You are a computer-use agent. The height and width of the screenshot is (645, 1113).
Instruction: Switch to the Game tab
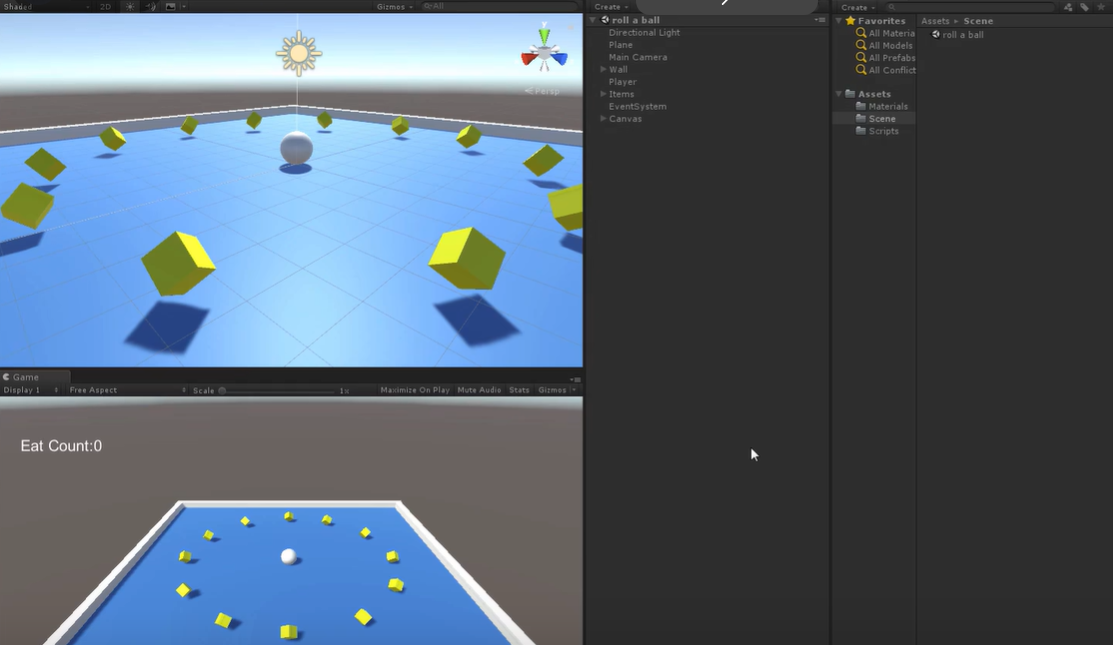pos(25,377)
